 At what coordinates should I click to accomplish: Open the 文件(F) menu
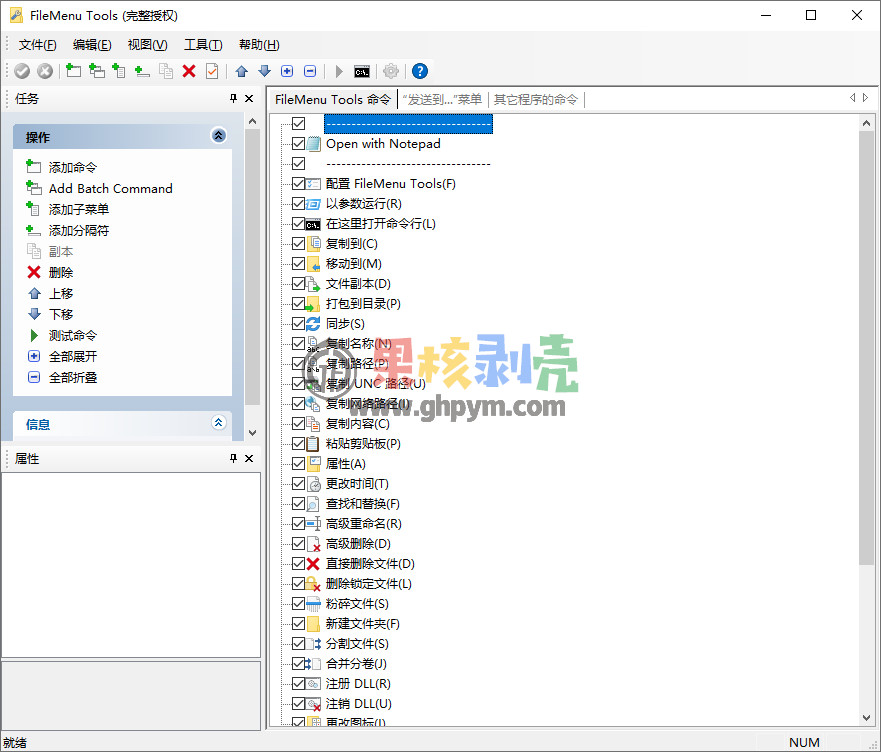click(38, 45)
